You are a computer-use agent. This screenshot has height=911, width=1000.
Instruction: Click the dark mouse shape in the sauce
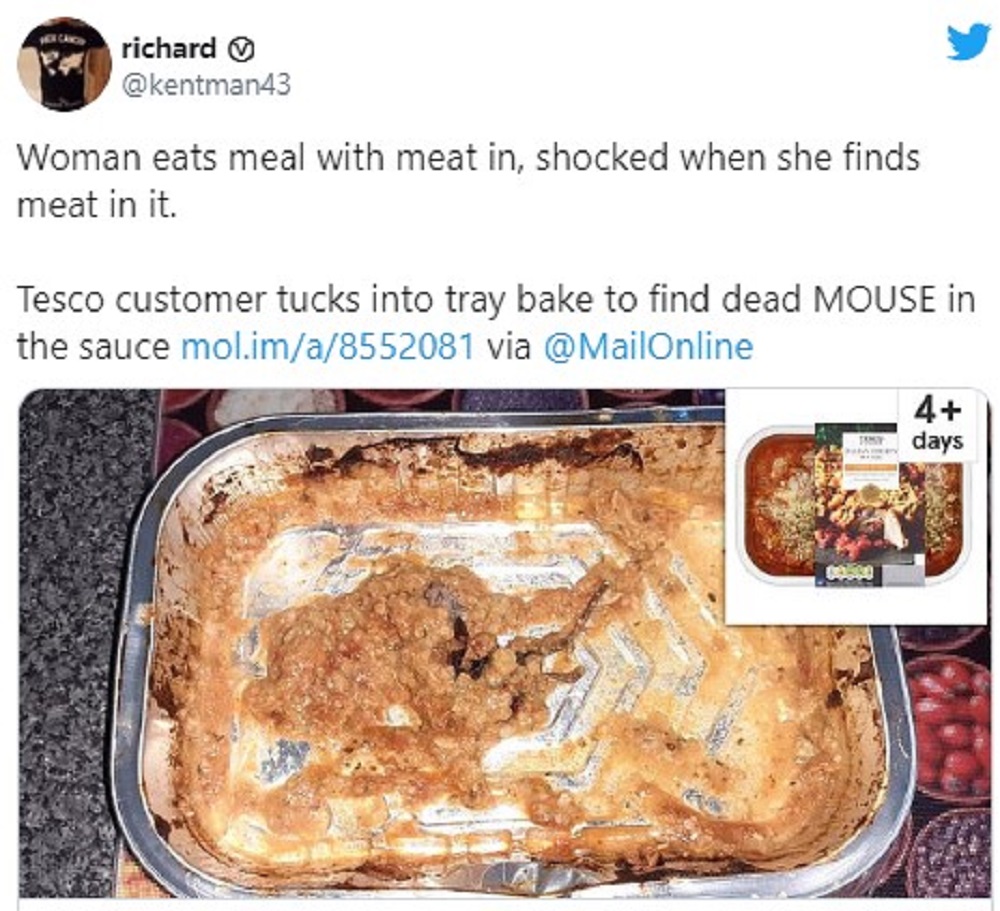pos(469,638)
